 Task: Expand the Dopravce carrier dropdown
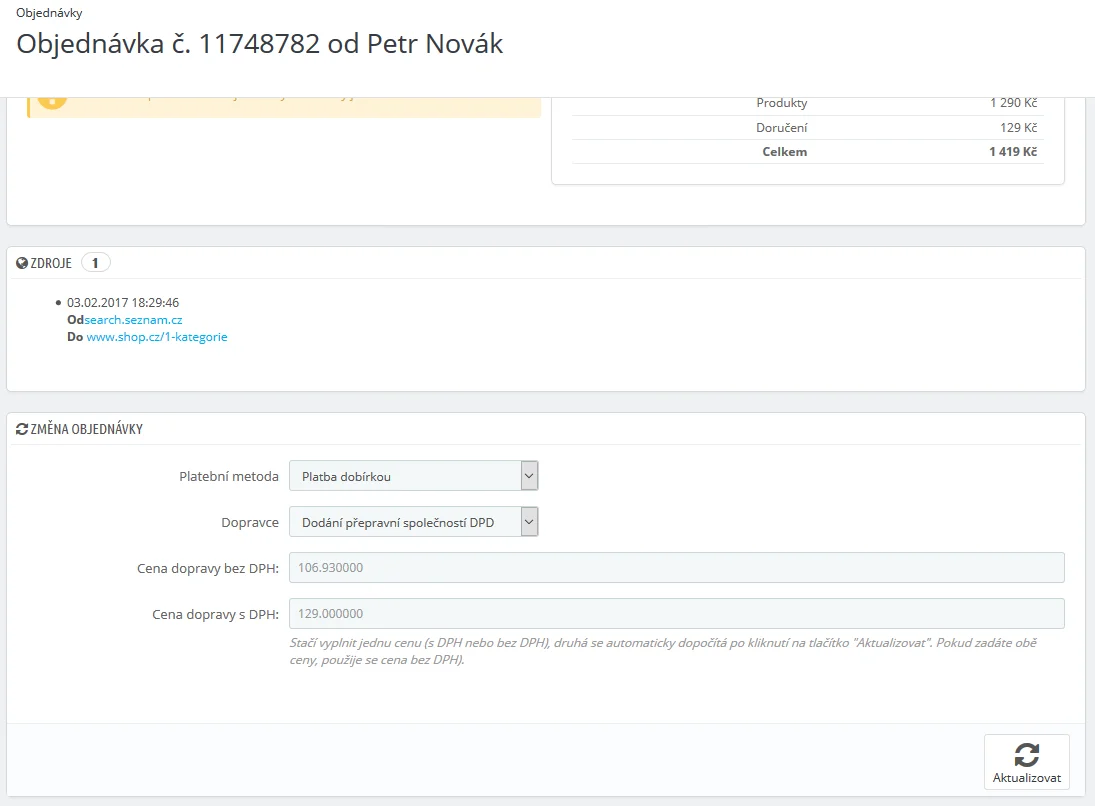(x=413, y=522)
